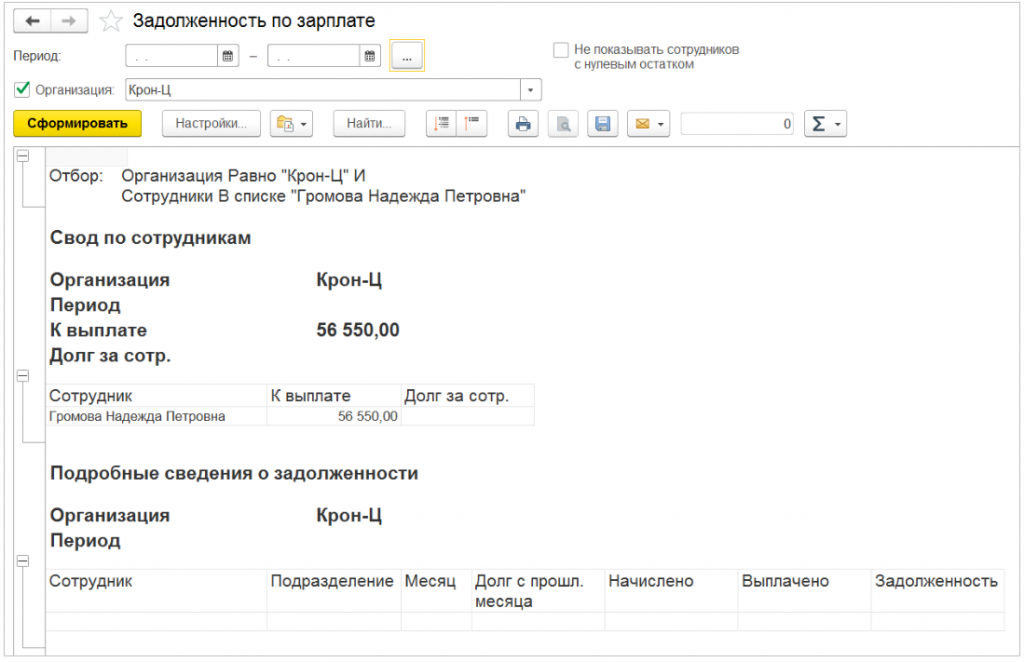Expand all groups toolbar icon
The height and width of the screenshot is (662, 1024).
[441, 124]
